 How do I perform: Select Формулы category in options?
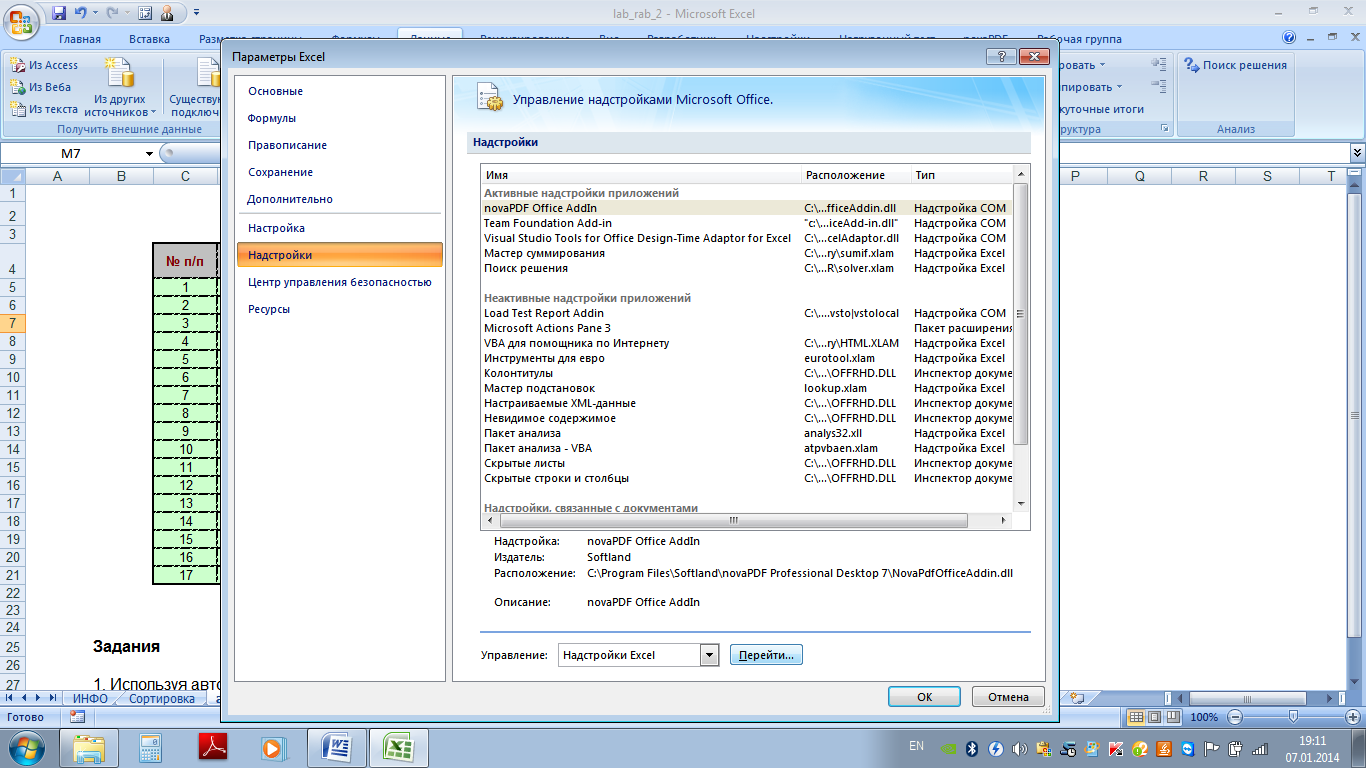coord(339,118)
